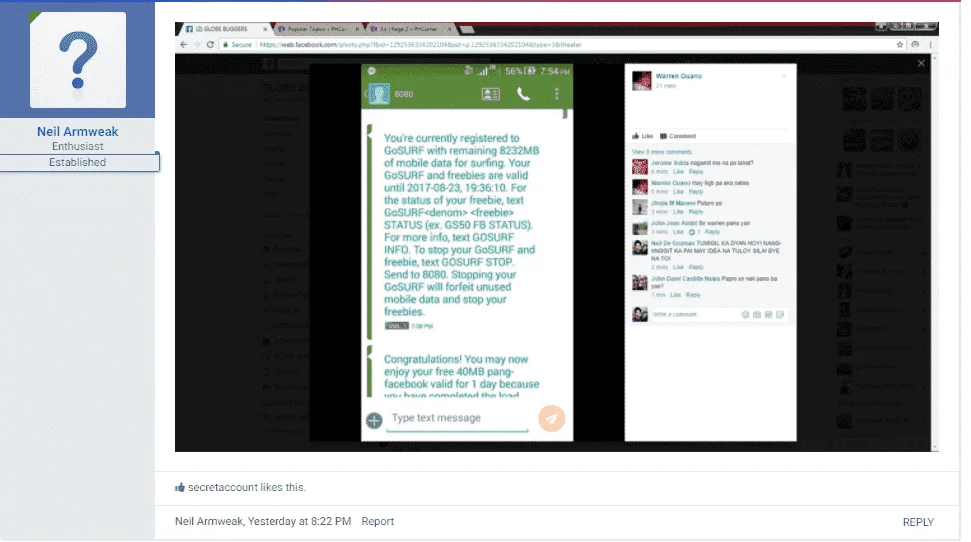Viewport: 971px width, 542px height.
Task: Open Warren Ouano's profile from post header
Action: tap(679, 76)
